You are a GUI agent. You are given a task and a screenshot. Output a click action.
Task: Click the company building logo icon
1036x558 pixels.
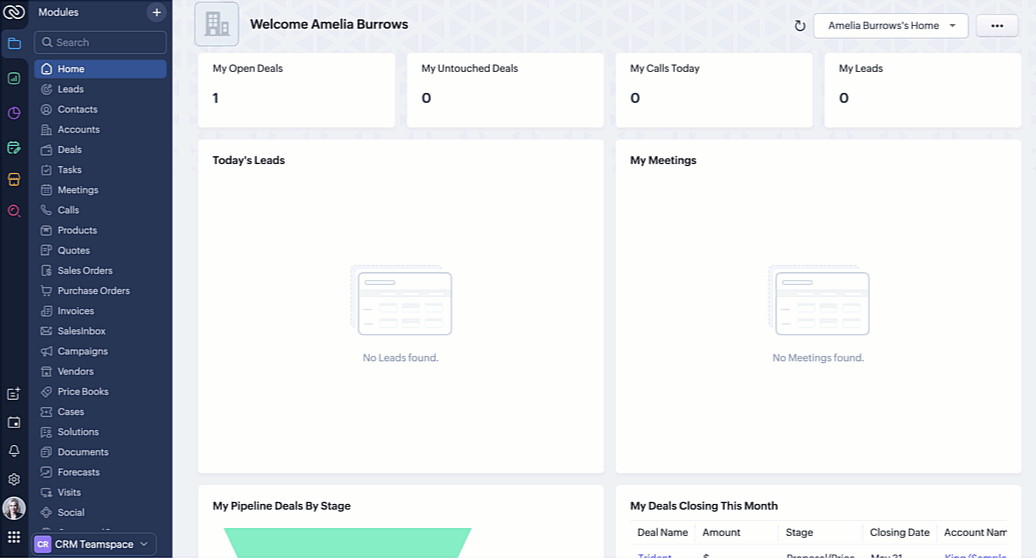click(x=217, y=24)
